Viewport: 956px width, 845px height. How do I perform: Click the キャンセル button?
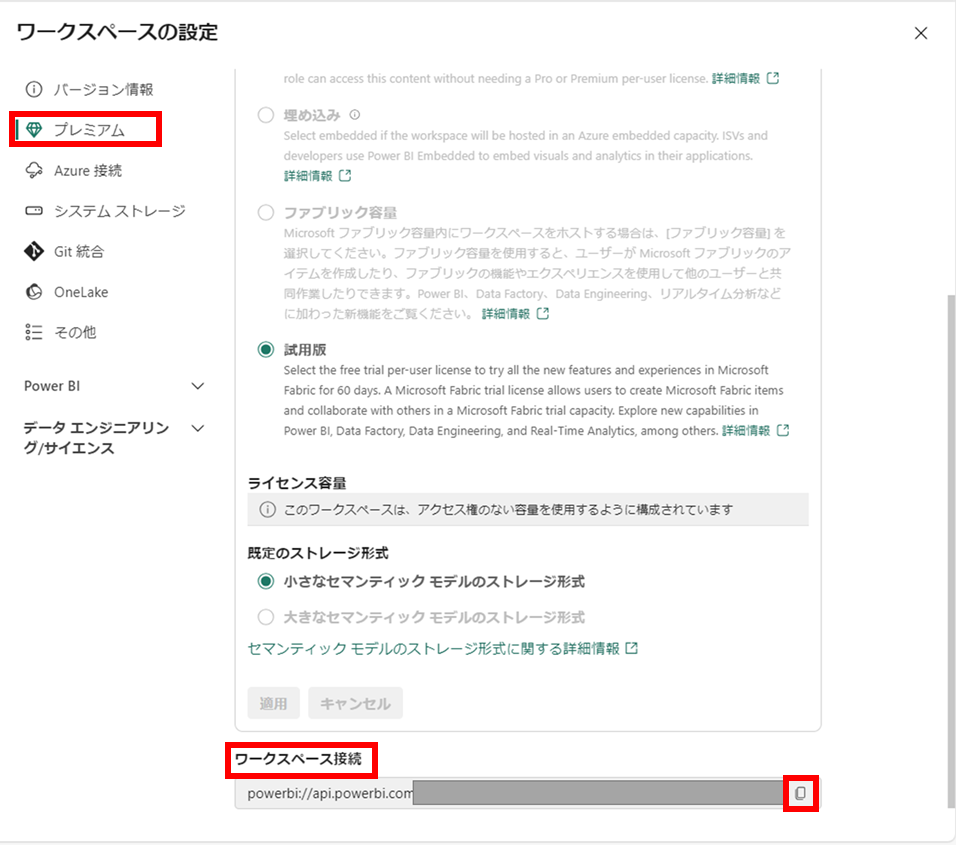click(355, 704)
